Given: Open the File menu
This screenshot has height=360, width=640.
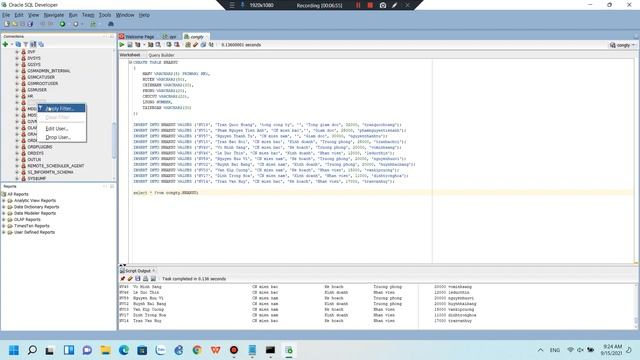Looking at the screenshot, I should click(6, 15).
